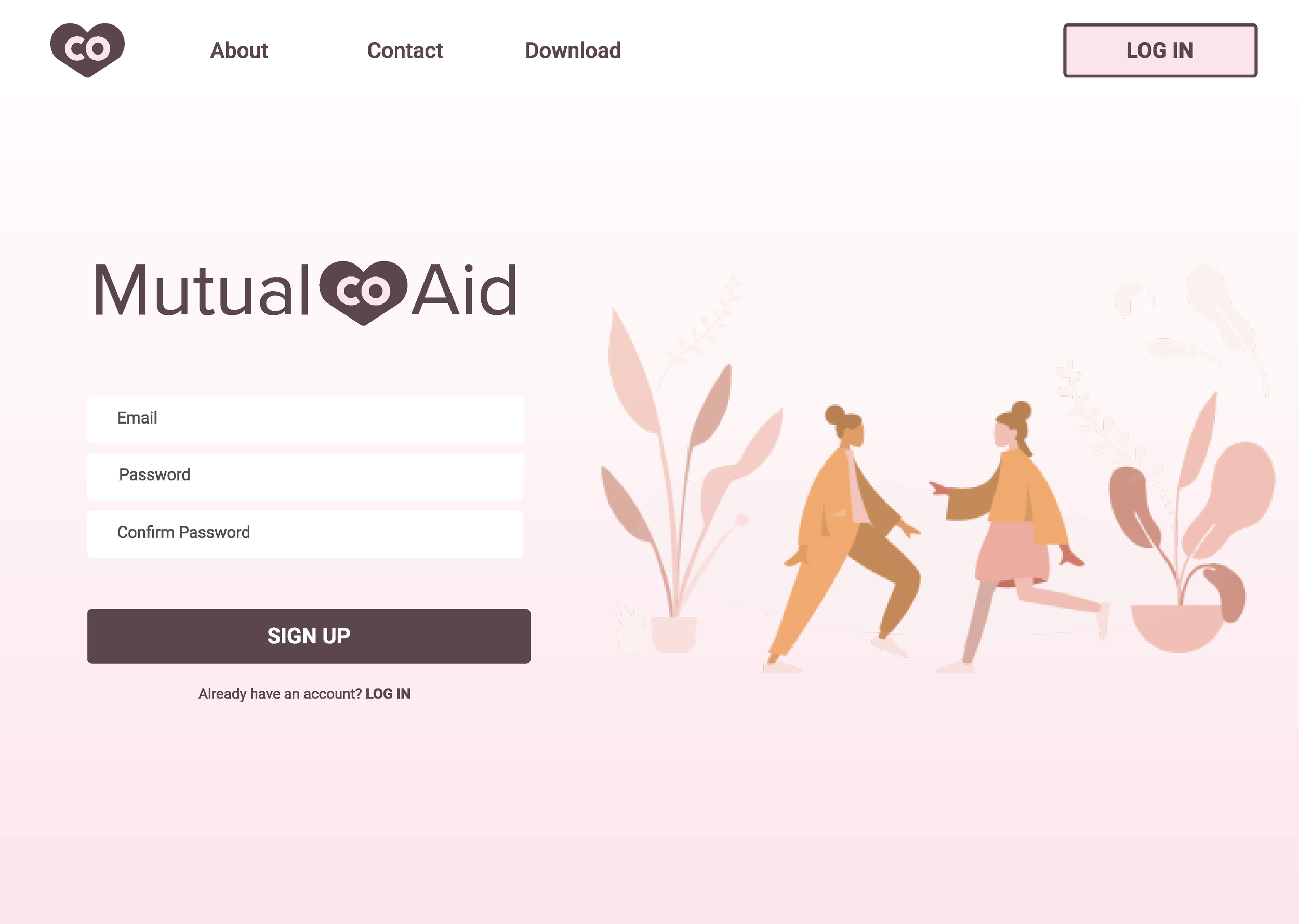Viewport: 1299px width, 924px height.
Task: Click the small pink pot under tall plant
Action: click(673, 635)
